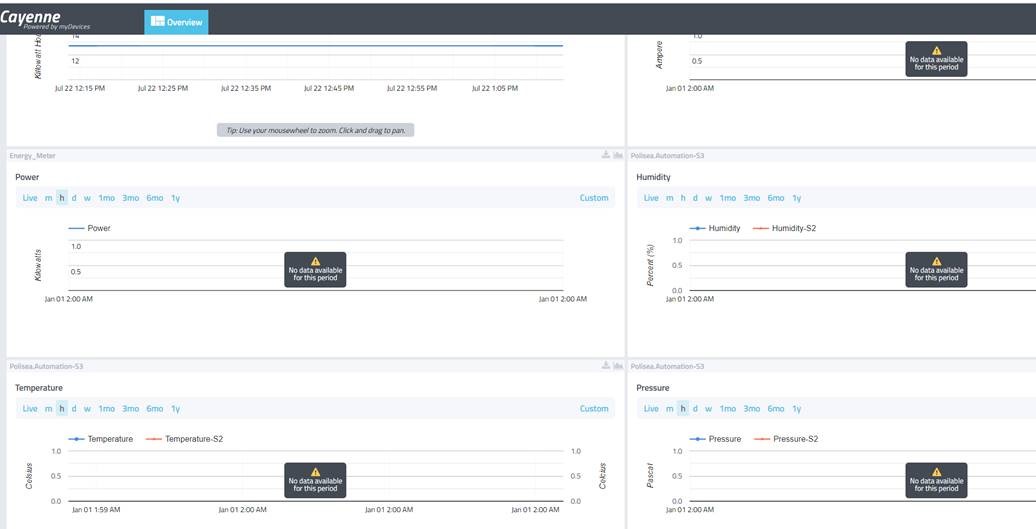Select 3mo range in Power chart

(x=131, y=197)
